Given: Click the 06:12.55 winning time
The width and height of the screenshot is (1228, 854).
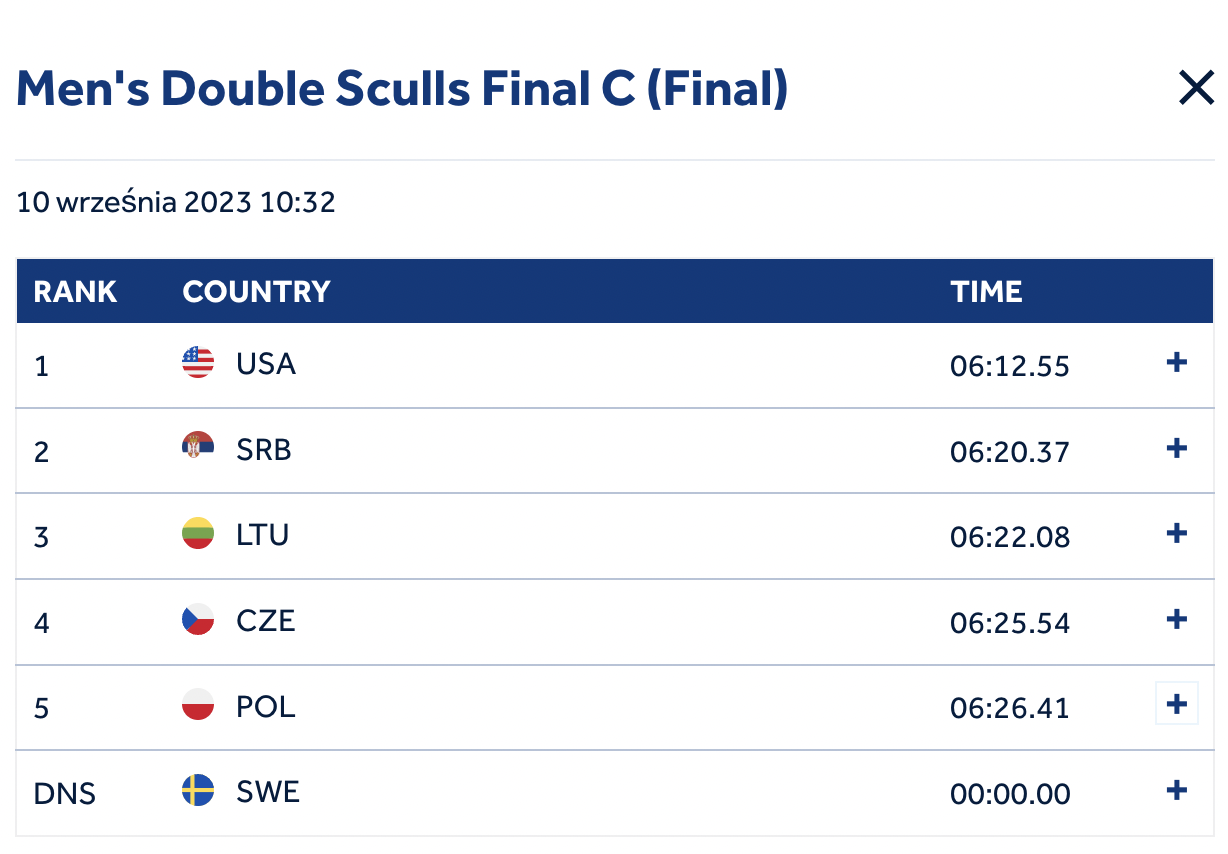Looking at the screenshot, I should [x=1010, y=366].
